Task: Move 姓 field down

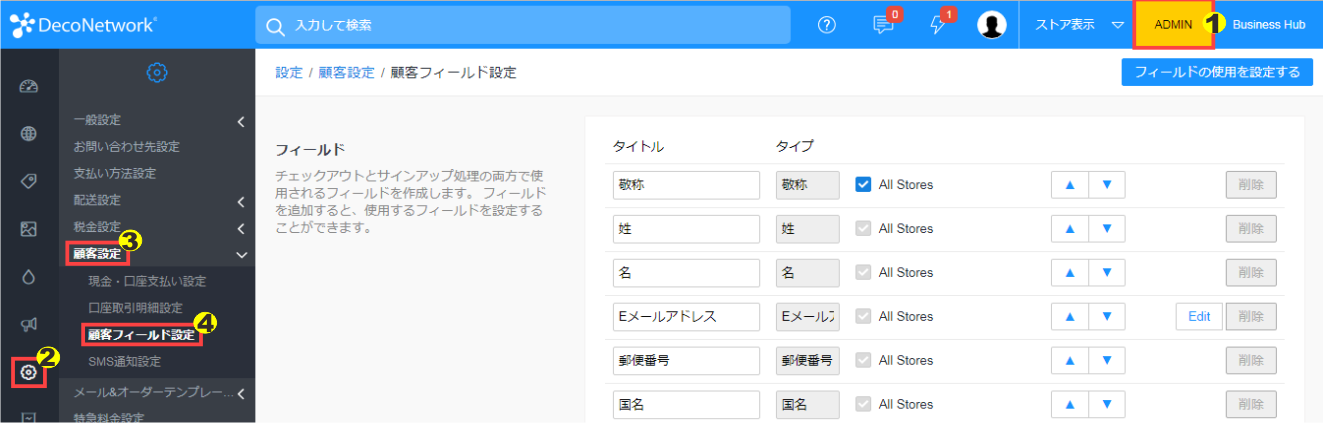Action: [x=1107, y=229]
